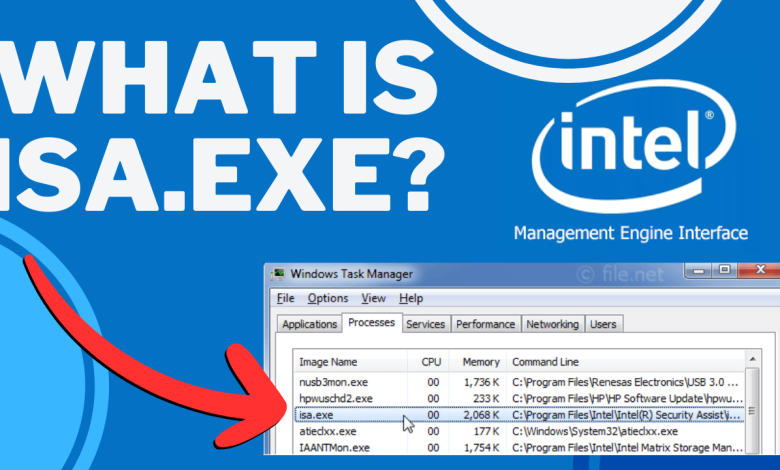Open the Users tab
780x470 pixels.
click(x=603, y=324)
